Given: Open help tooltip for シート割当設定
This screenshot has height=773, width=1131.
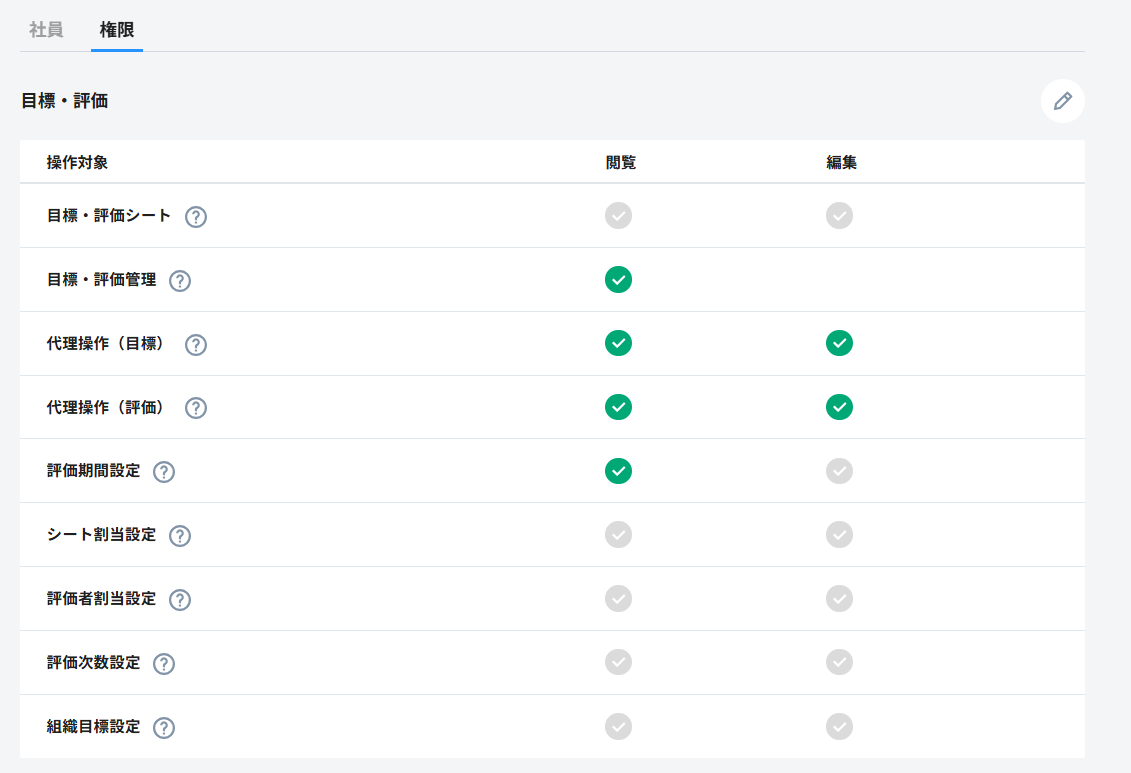Looking at the screenshot, I should [180, 536].
